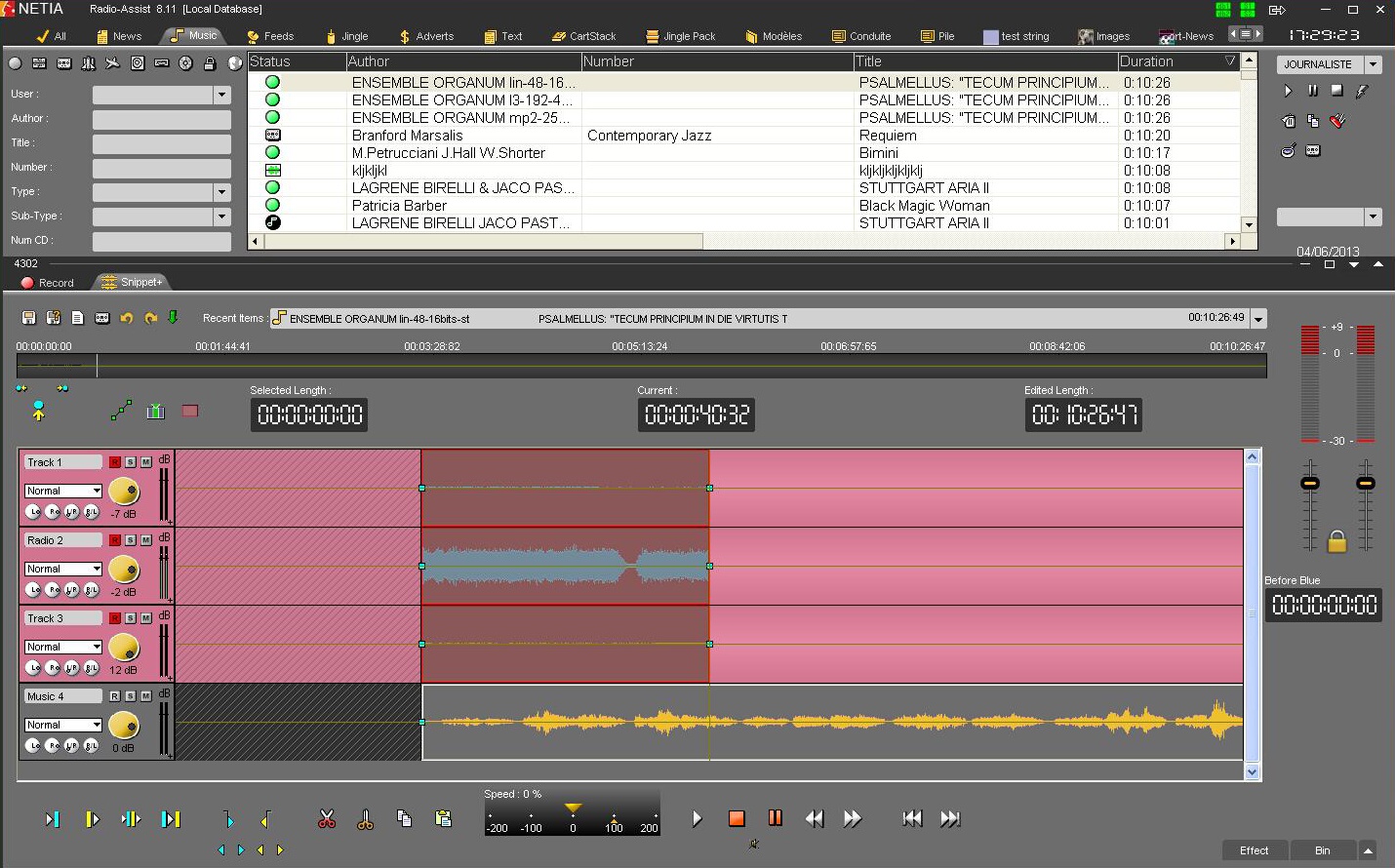
Task: Click the fast forward transport button
Action: pos(852,819)
